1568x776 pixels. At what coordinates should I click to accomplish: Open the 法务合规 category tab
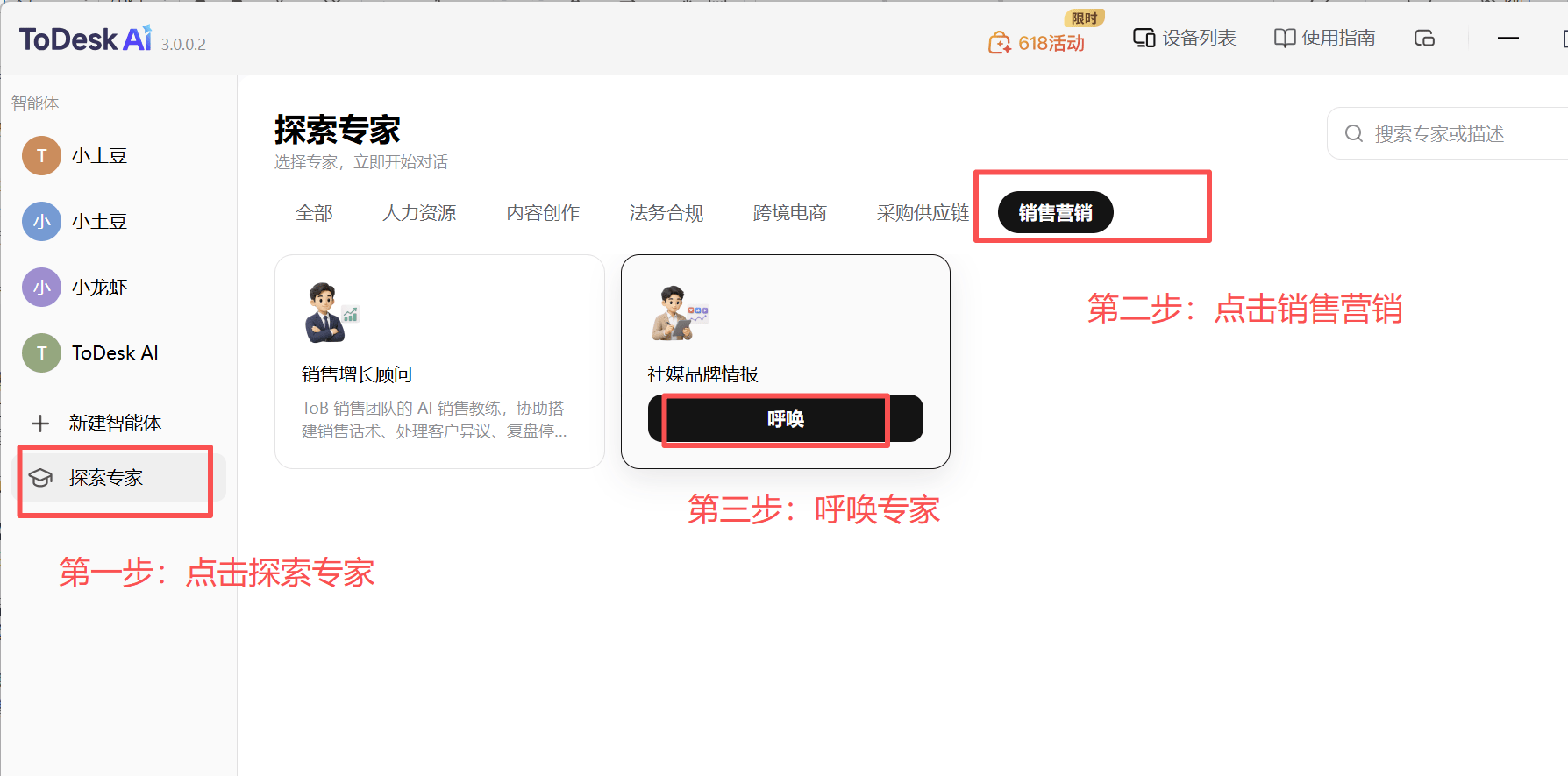(x=666, y=213)
